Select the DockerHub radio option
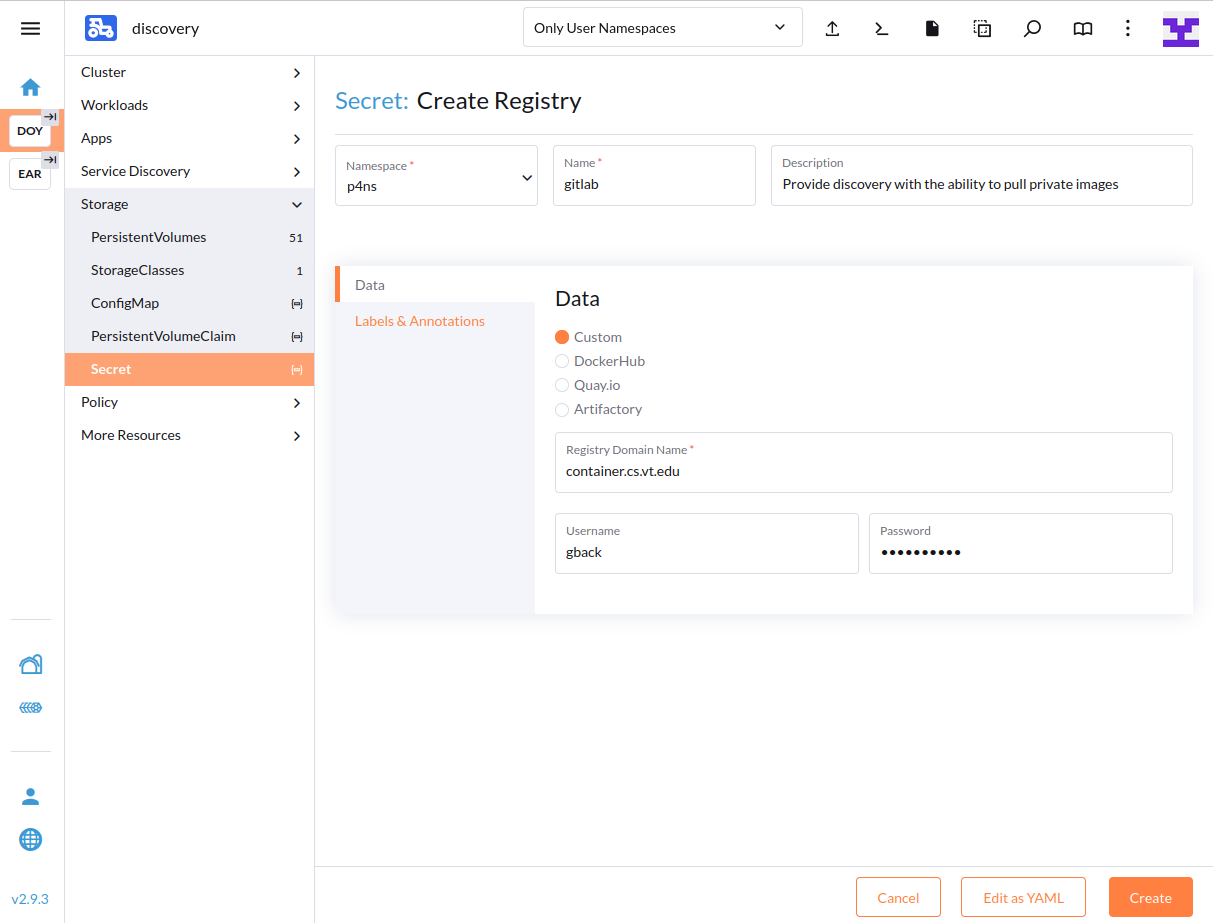The width and height of the screenshot is (1213, 923). click(x=562, y=361)
